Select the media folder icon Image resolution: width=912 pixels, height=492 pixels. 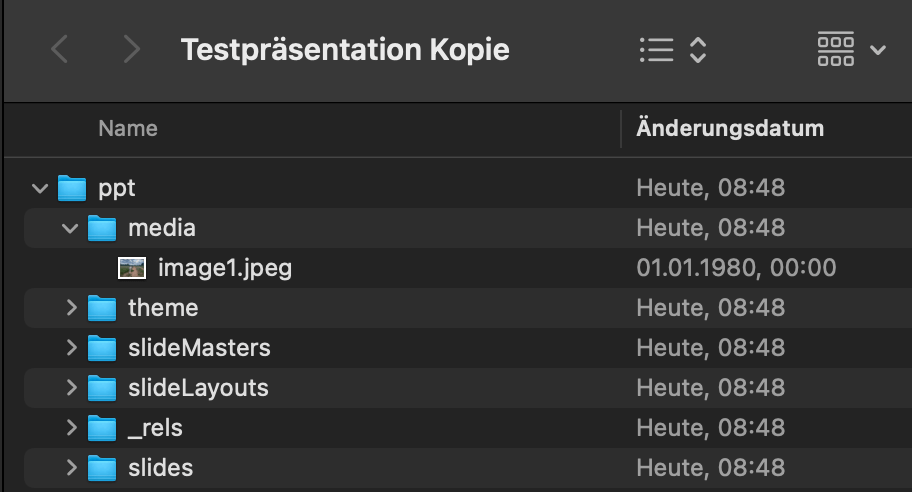(102, 228)
